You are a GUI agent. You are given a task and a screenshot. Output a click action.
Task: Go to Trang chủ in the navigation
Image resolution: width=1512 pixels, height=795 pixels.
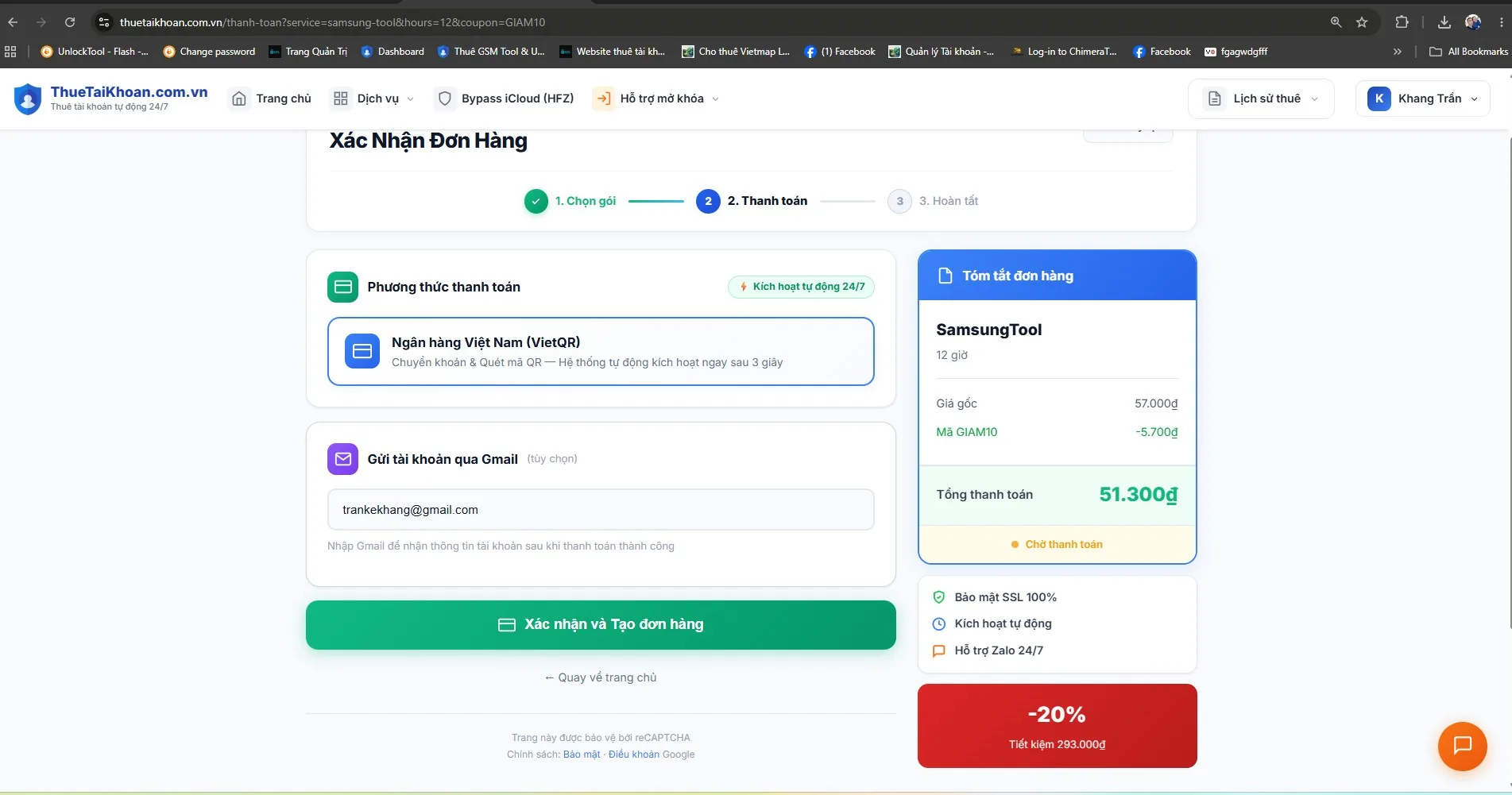point(271,98)
